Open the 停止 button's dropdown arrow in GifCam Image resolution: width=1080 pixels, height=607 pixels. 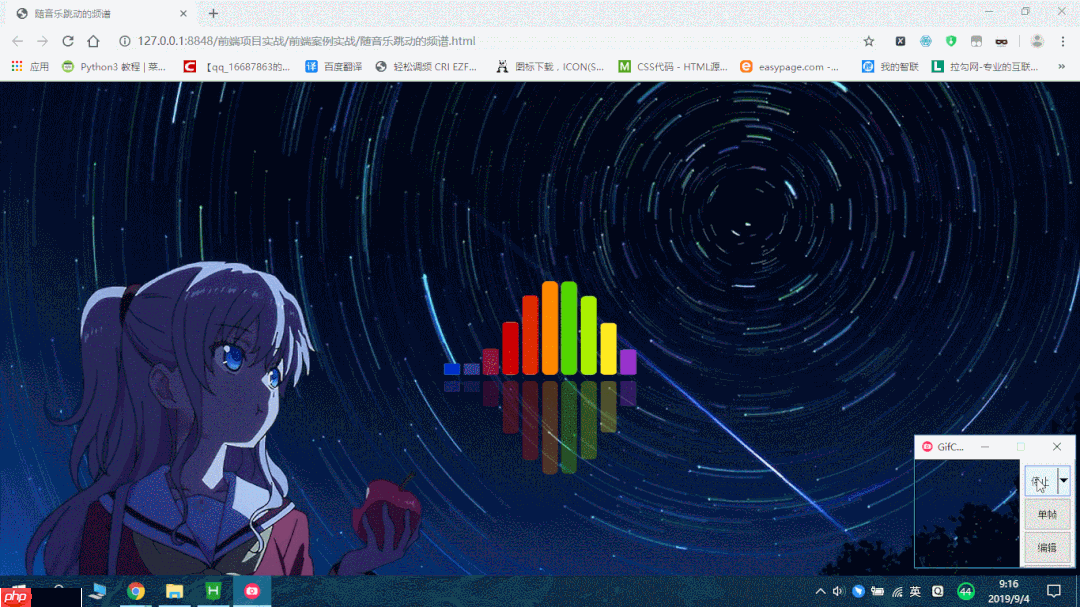click(1063, 481)
